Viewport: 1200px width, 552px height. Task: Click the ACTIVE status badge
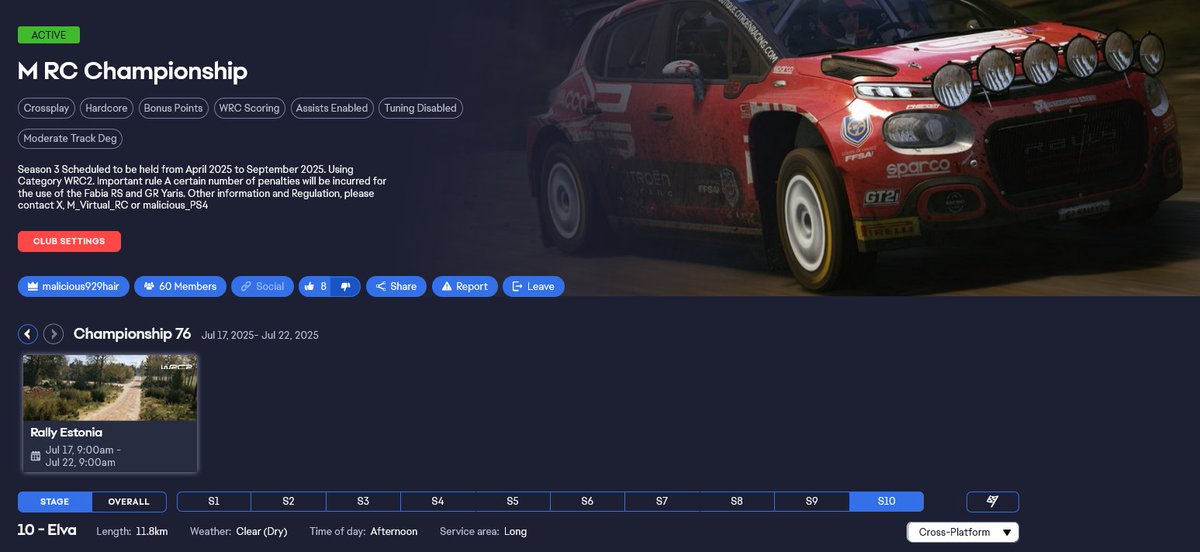coord(48,35)
